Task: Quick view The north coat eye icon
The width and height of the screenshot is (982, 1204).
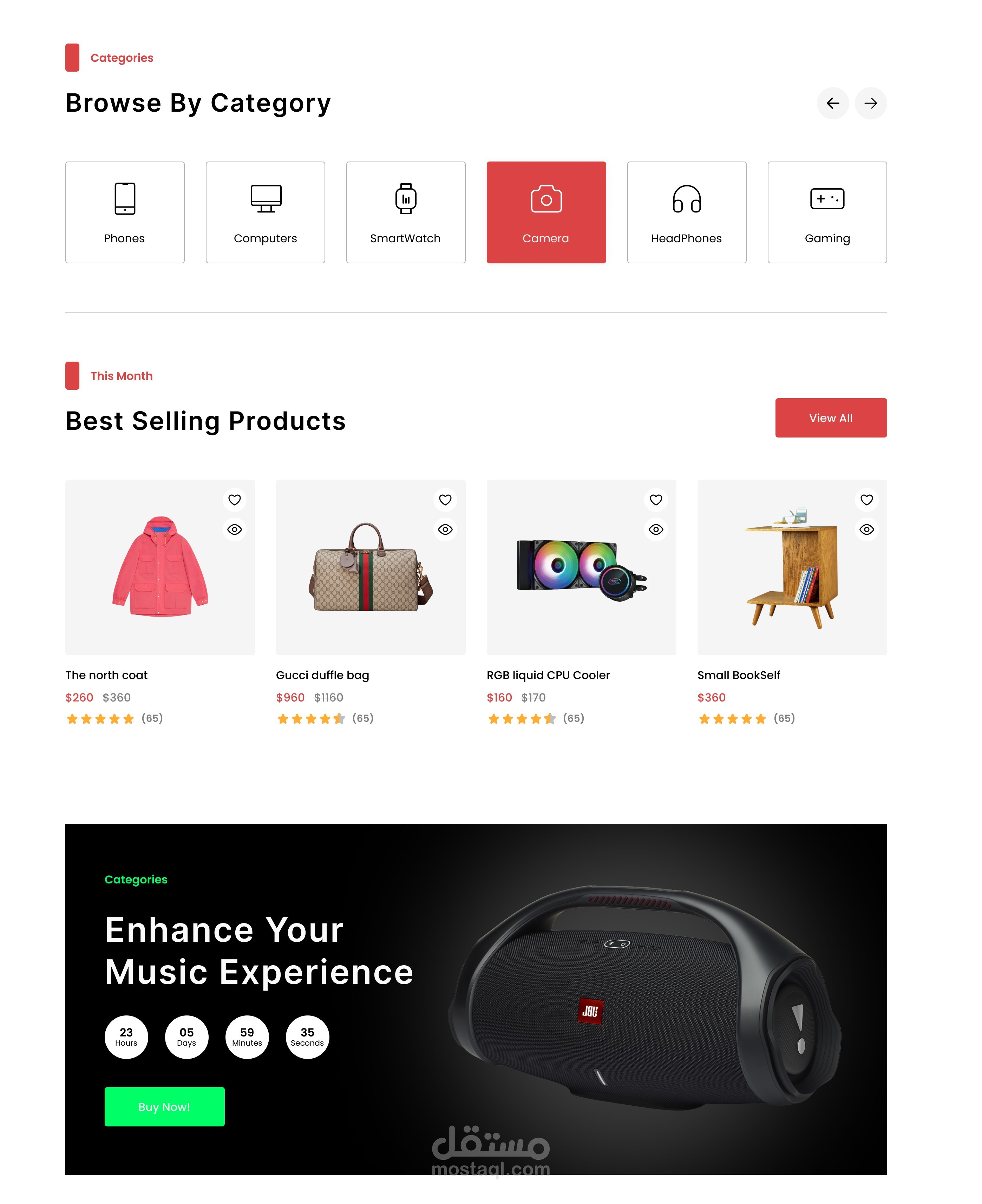Action: (235, 530)
